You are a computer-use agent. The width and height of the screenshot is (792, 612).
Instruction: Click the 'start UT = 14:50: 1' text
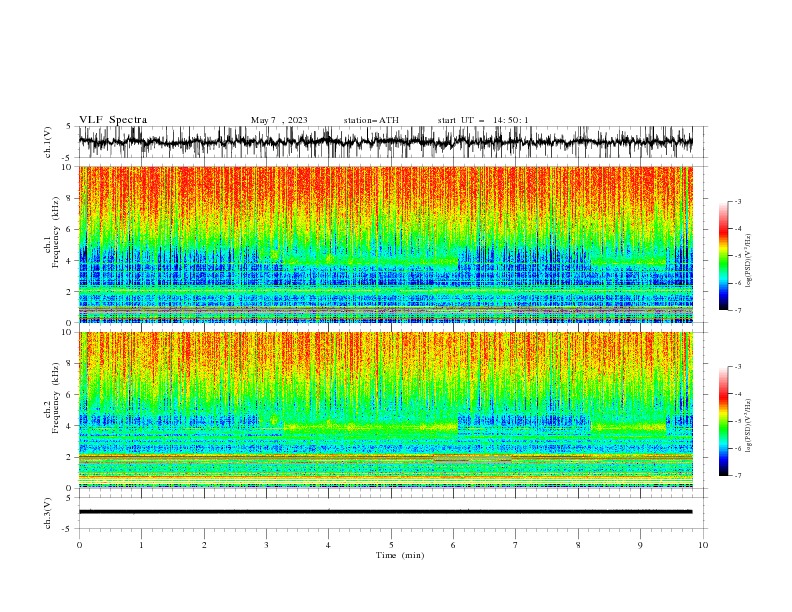[483, 120]
